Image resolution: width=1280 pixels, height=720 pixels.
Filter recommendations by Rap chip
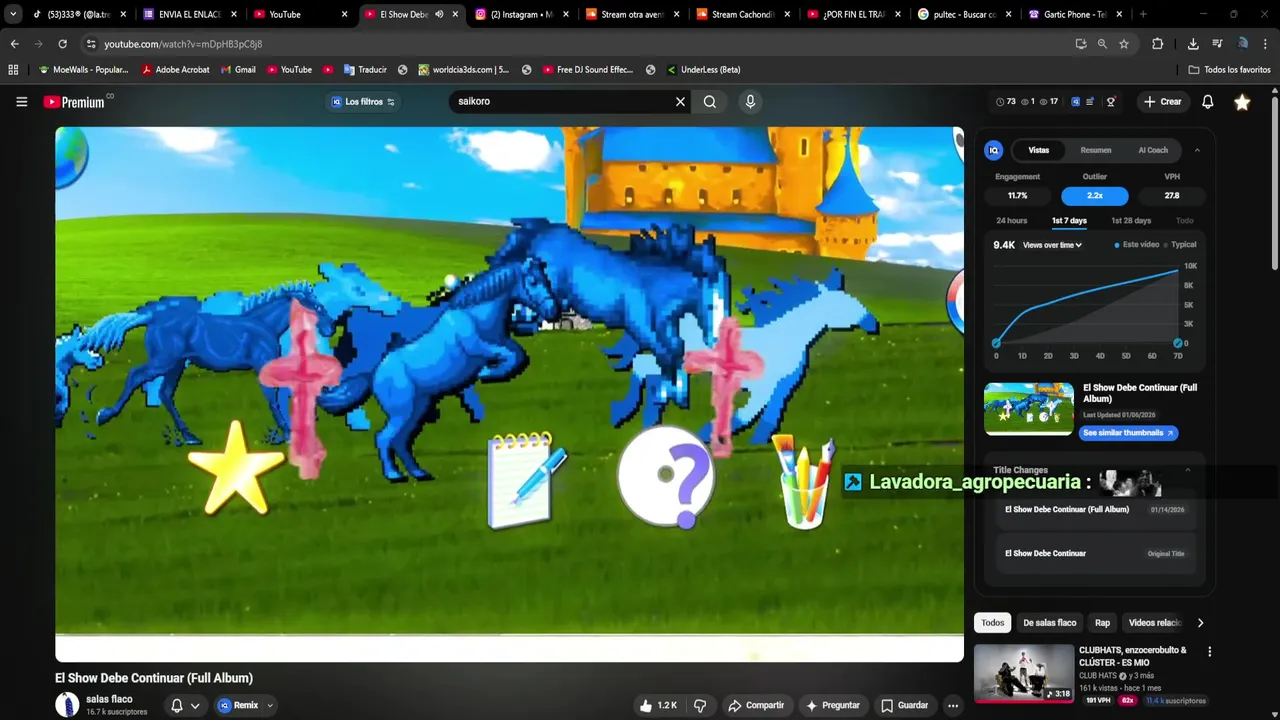point(1102,623)
